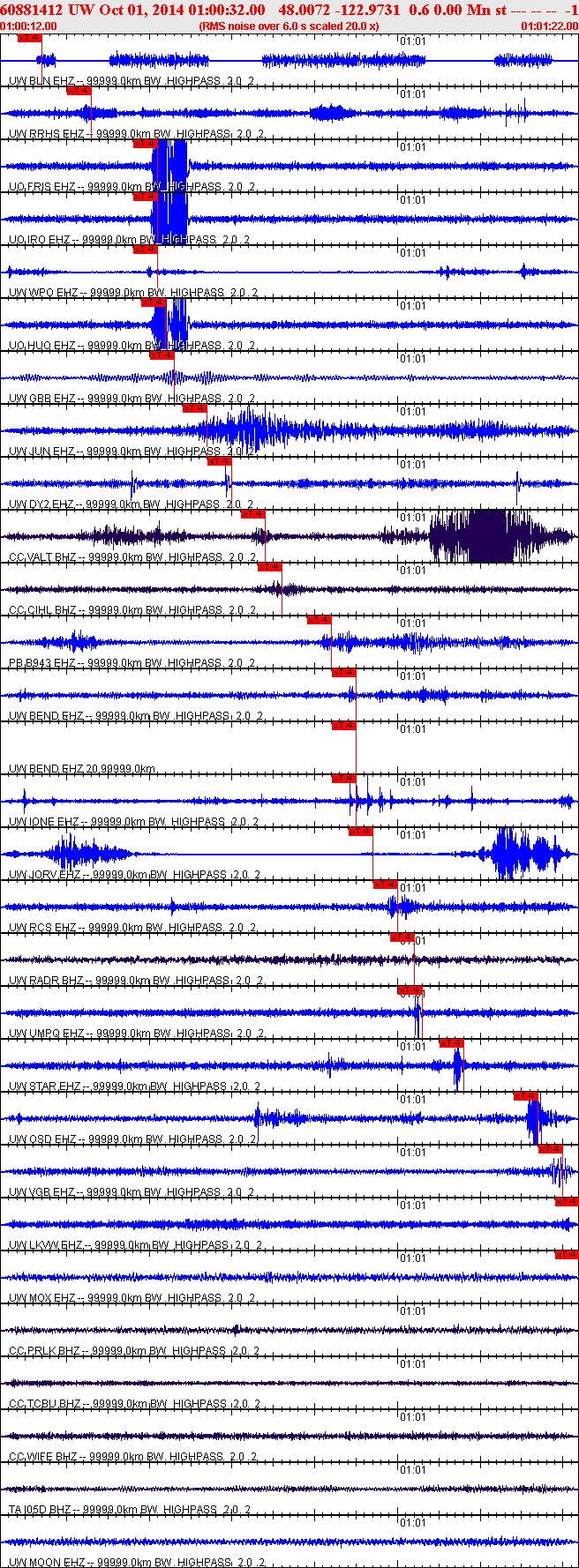Viewport: 579px width, 1568px height.
Task: Click the red pick flag on UO IRO trace
Action: 146,197
